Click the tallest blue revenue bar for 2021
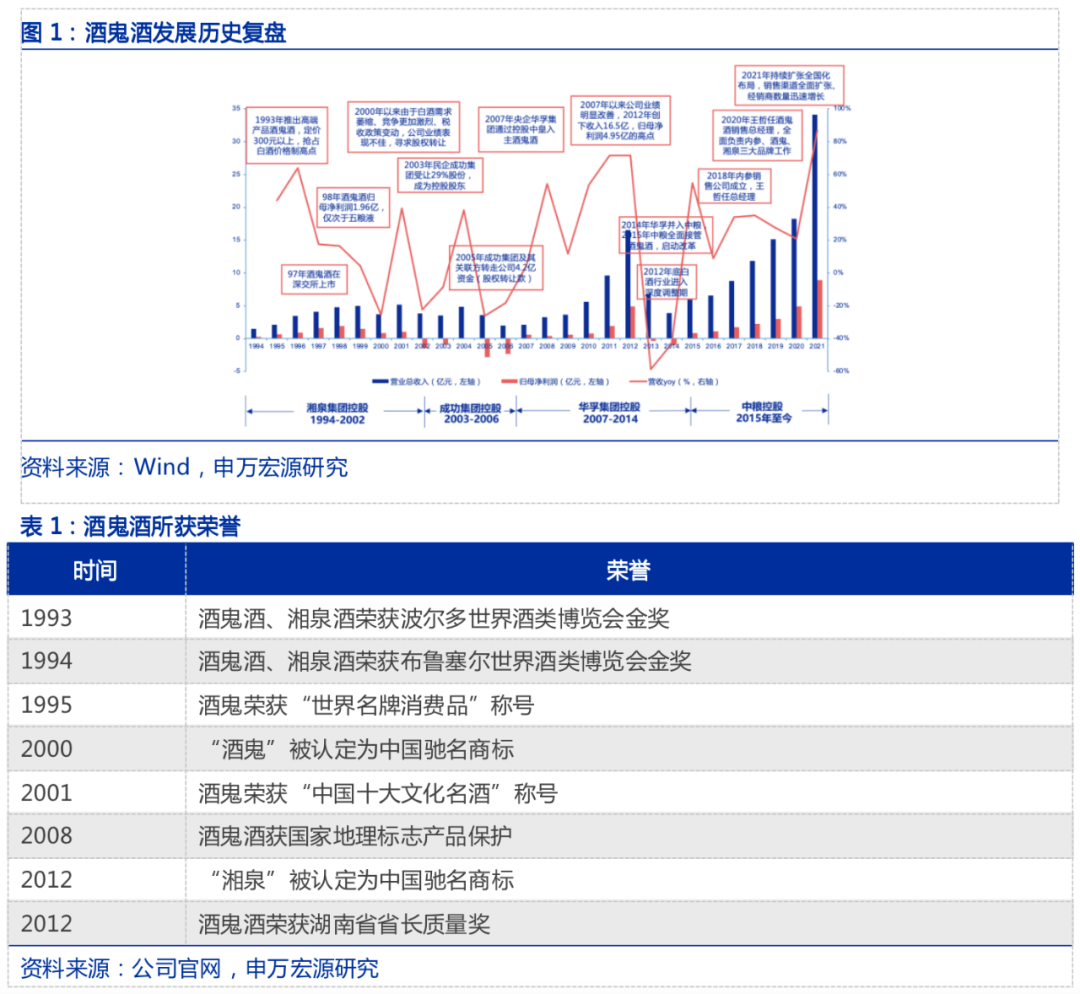The image size is (1080, 994). (x=815, y=226)
